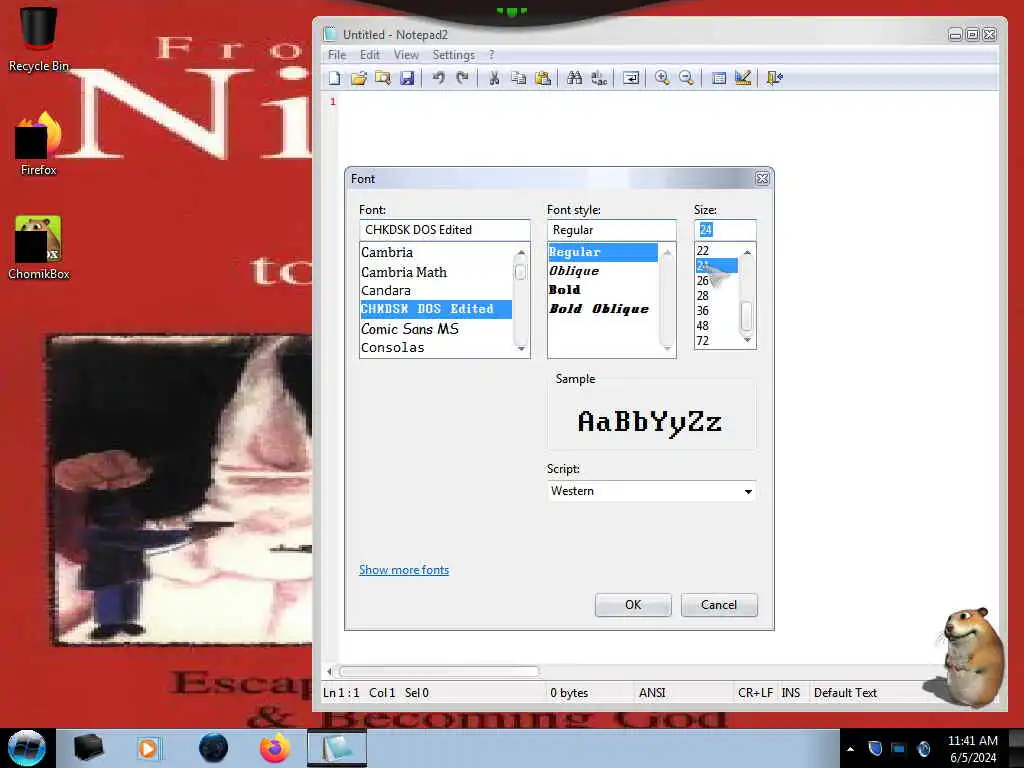Select size 48 in size list
This screenshot has height=768, width=1024.
tap(716, 326)
